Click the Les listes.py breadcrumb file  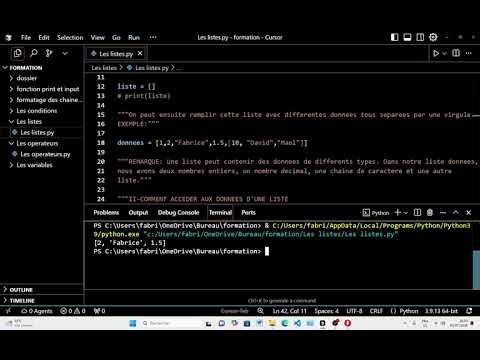(152, 68)
